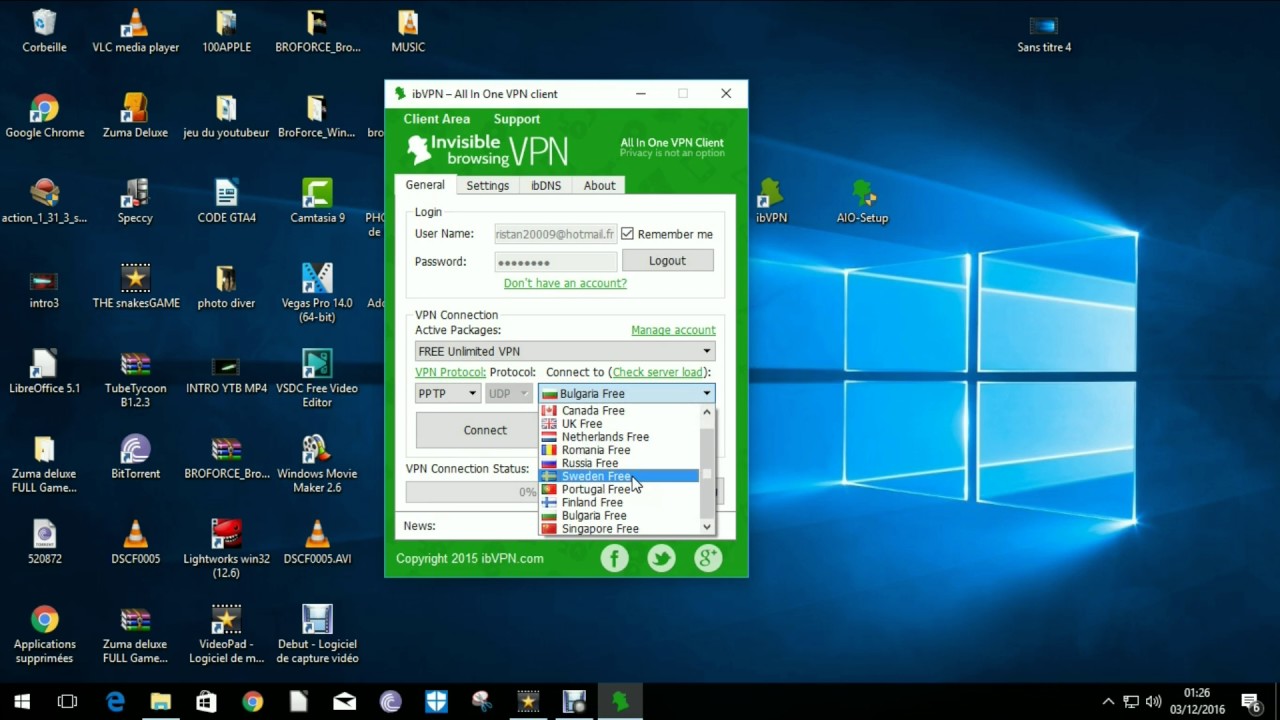1280x720 pixels.
Task: Select the VLC media player desktop icon
Action: tap(135, 31)
